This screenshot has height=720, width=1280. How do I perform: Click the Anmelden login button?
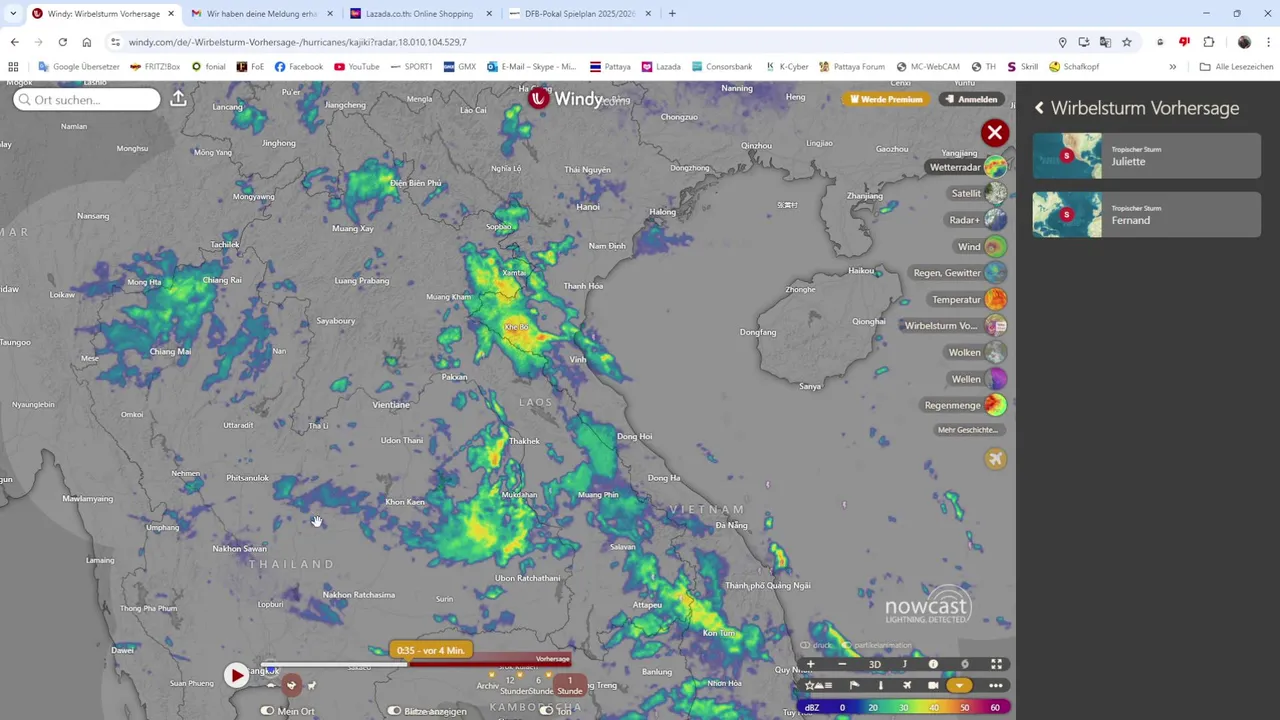pos(972,99)
